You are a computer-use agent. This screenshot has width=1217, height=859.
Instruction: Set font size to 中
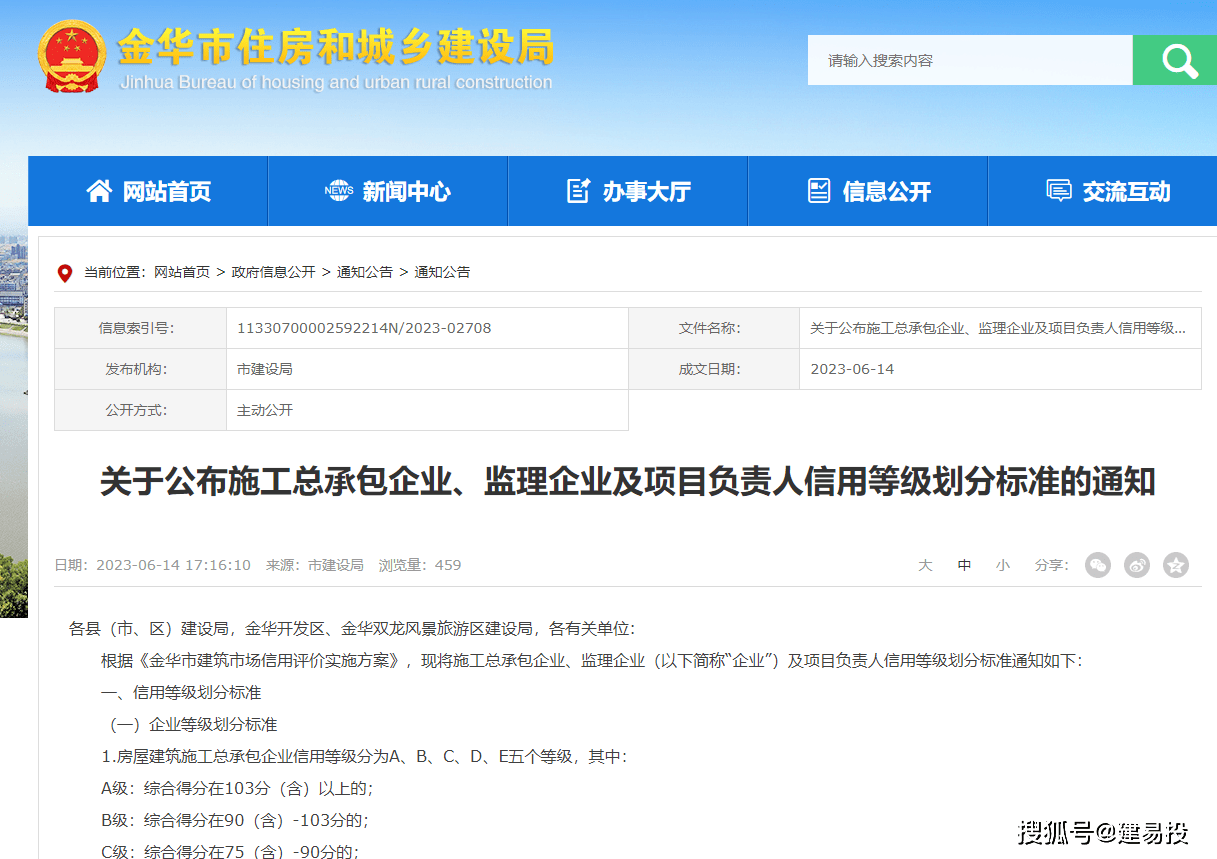pos(964,565)
